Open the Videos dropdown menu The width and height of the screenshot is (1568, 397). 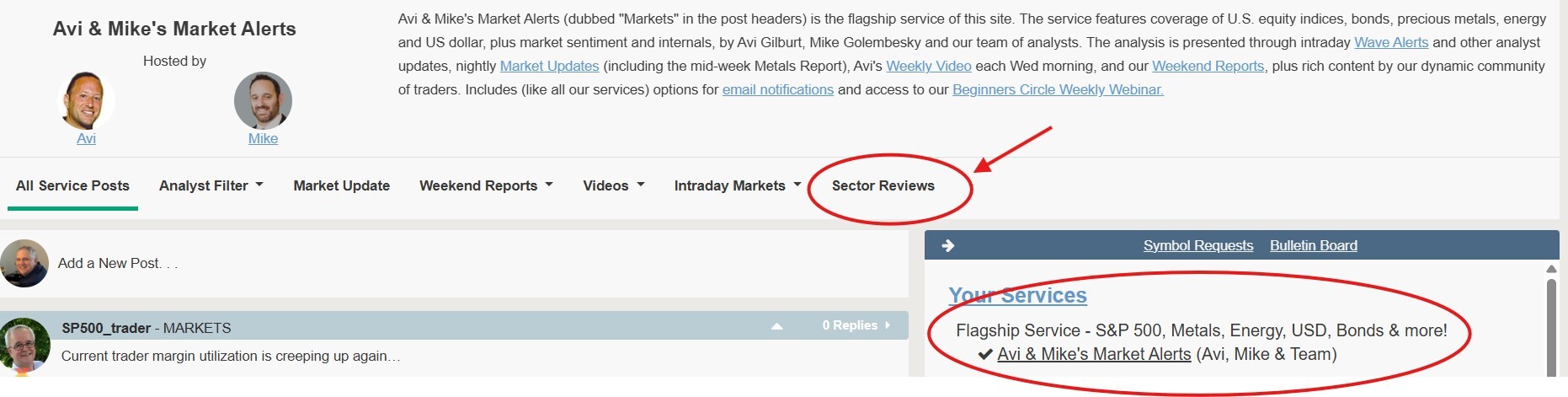tap(614, 185)
